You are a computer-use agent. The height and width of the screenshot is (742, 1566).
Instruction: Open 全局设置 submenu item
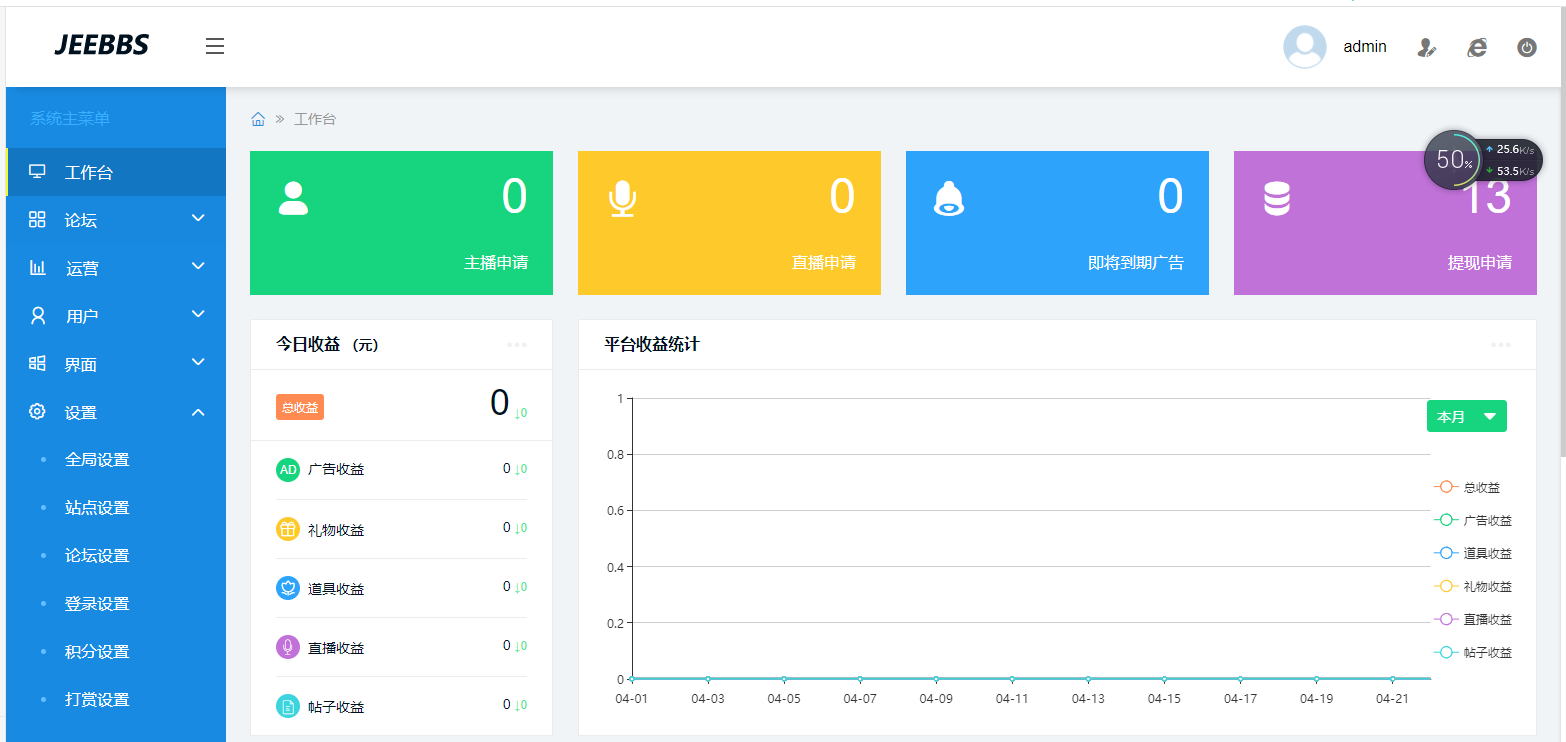click(97, 460)
